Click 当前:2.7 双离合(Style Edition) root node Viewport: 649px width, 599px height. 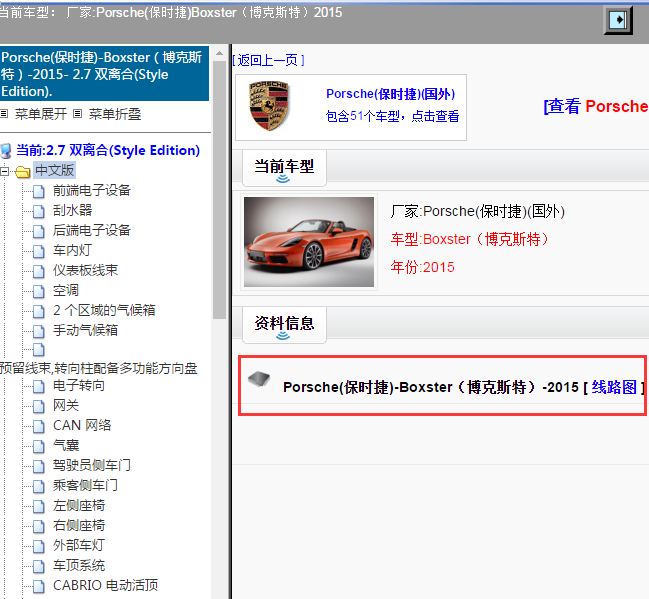pos(108,150)
